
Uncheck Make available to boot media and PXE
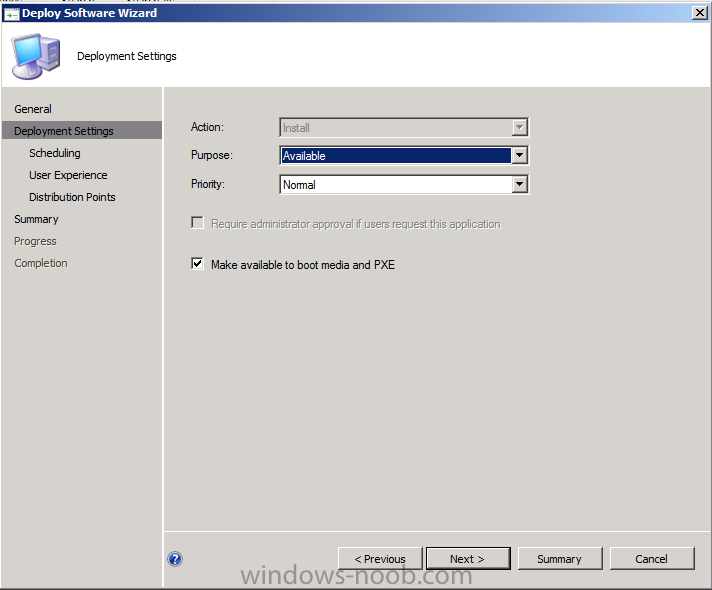[198, 265]
